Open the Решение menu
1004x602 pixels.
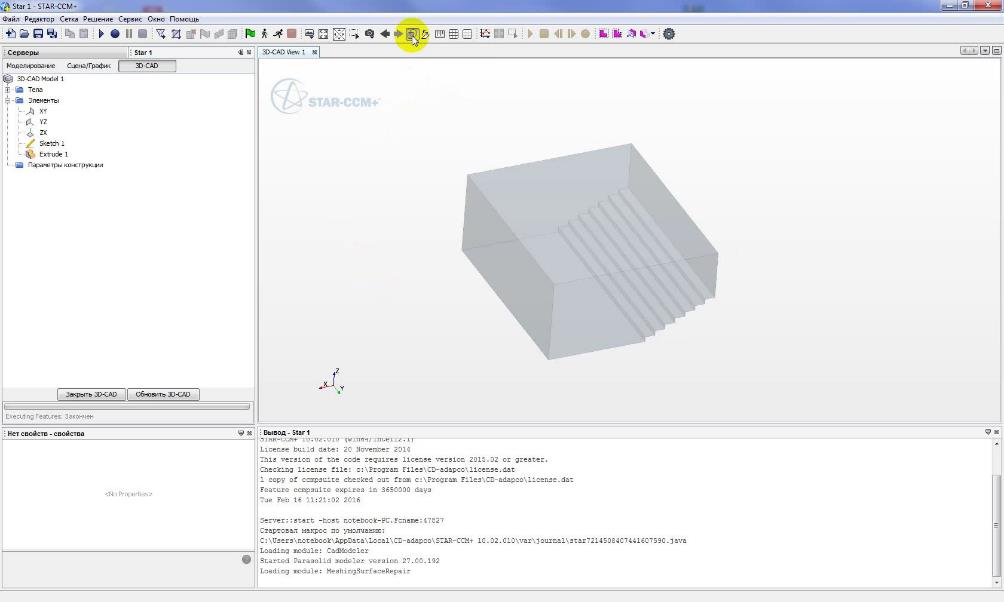(98, 19)
